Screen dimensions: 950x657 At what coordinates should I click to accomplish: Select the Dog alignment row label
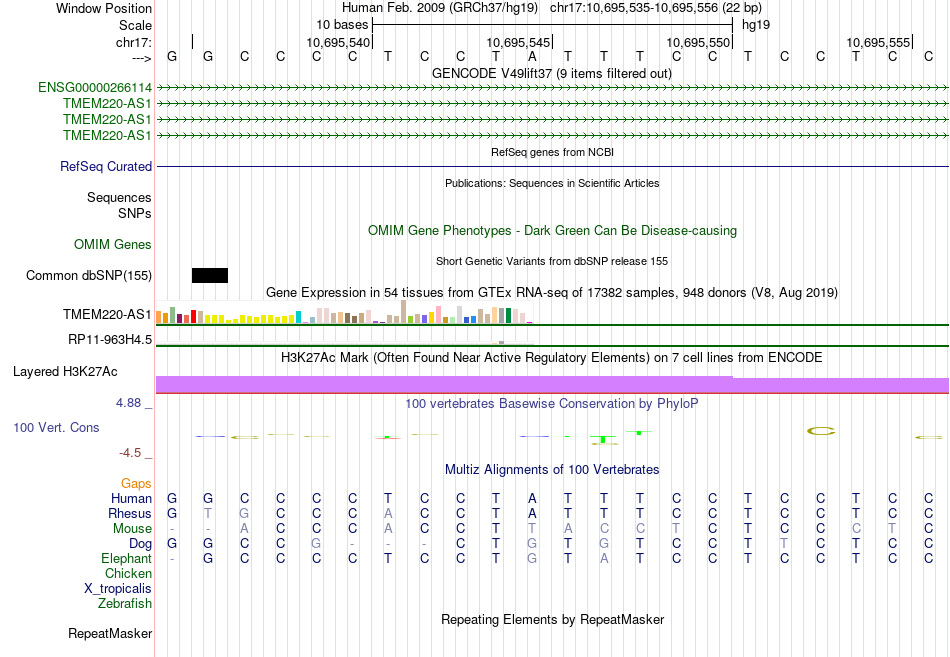click(140, 544)
